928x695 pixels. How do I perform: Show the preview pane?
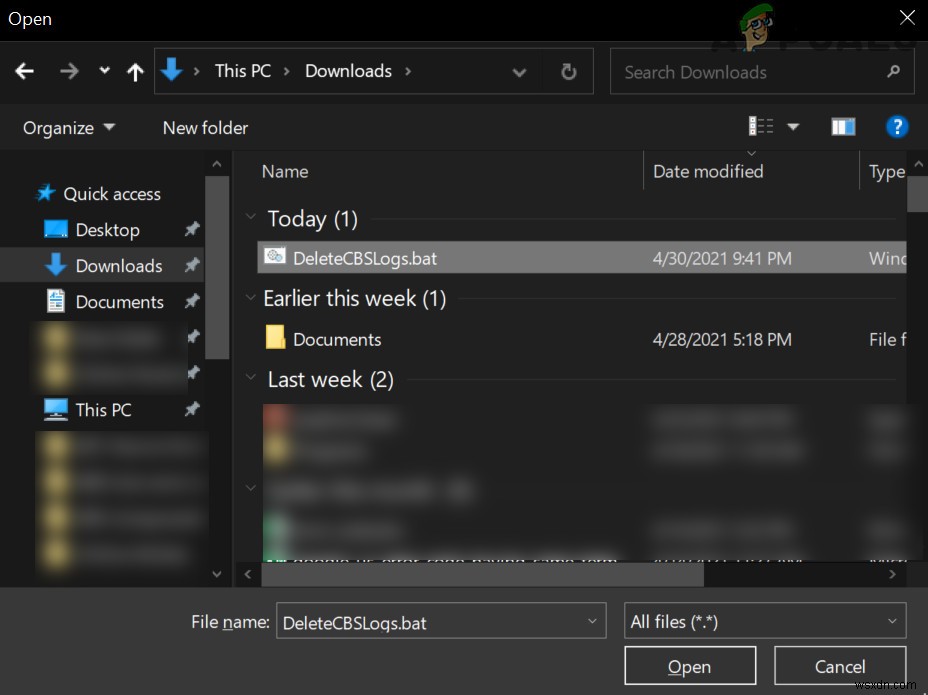(x=843, y=127)
